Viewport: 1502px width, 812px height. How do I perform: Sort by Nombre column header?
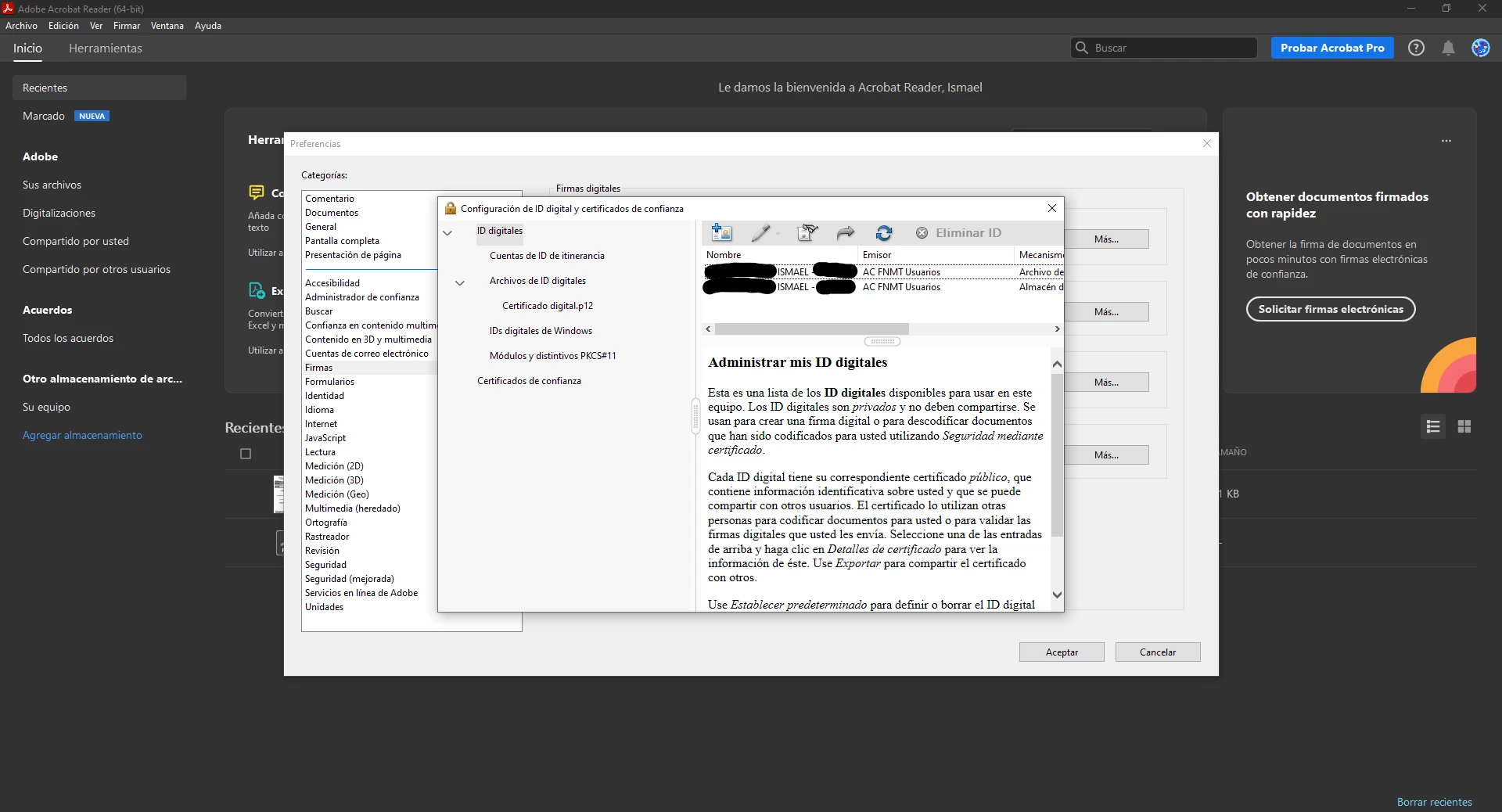[780, 255]
